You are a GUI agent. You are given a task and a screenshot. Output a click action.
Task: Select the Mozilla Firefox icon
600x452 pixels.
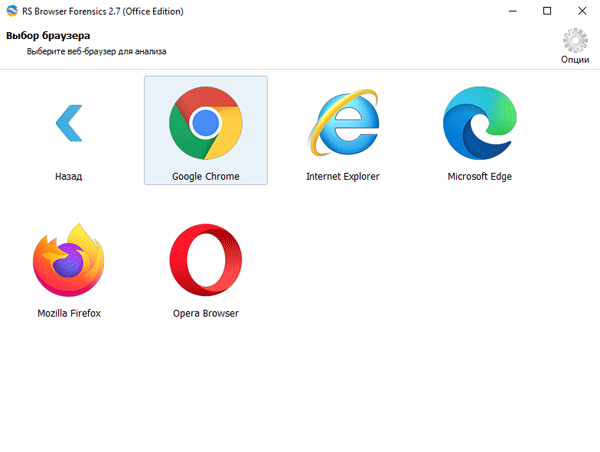point(68,260)
